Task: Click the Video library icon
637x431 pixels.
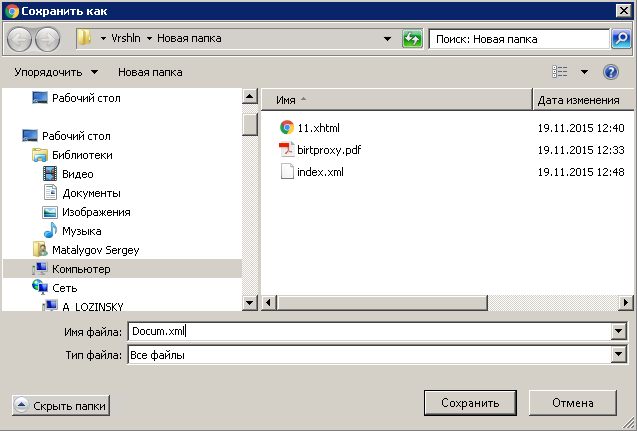Action: coord(50,174)
